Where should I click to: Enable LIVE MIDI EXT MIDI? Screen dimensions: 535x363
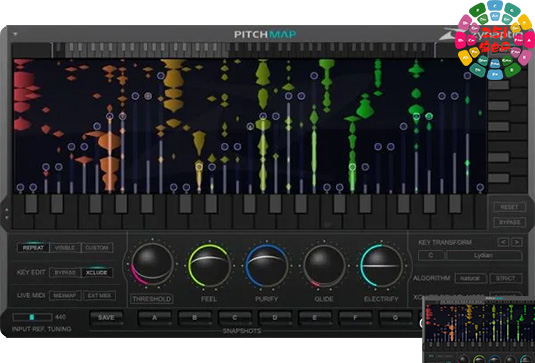(99, 295)
